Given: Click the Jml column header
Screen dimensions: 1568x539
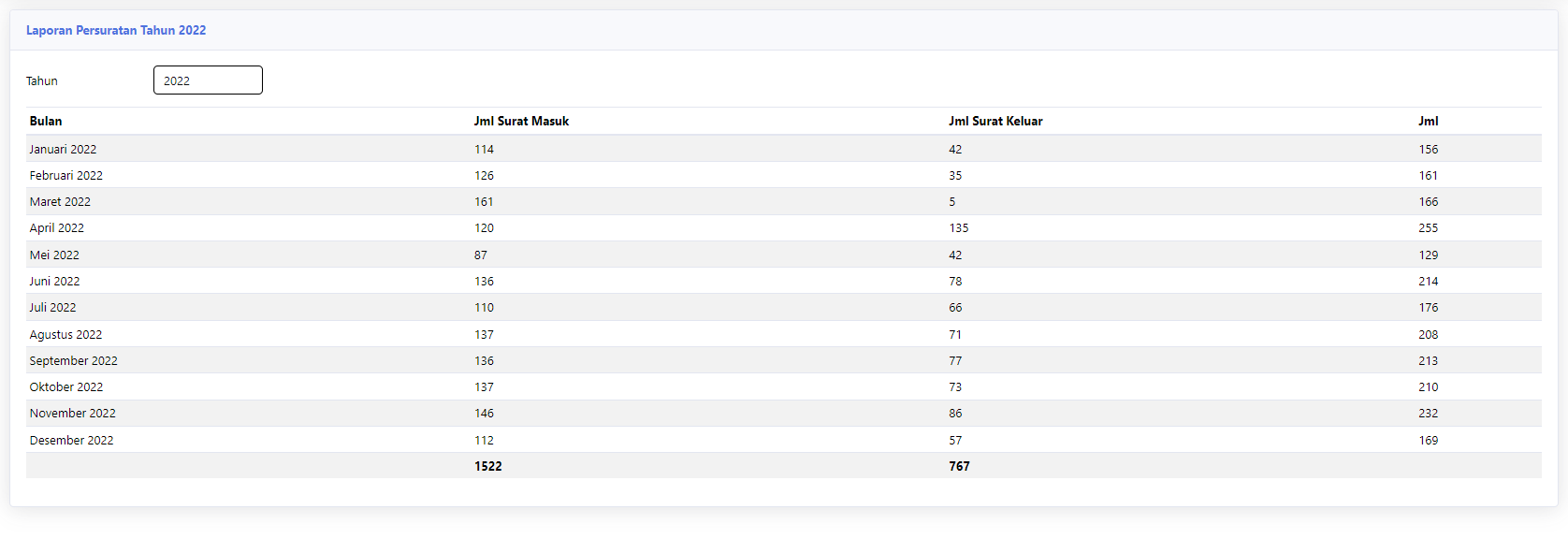Looking at the screenshot, I should tap(1428, 121).
